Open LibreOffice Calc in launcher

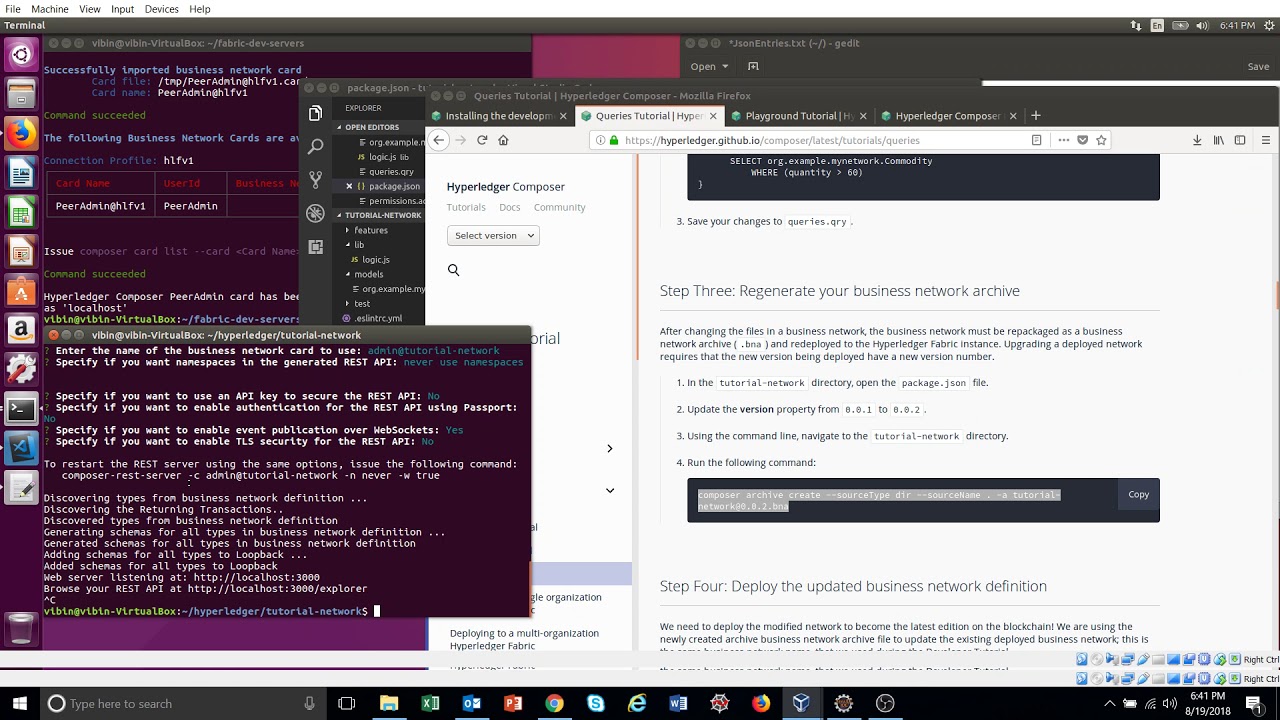point(22,212)
